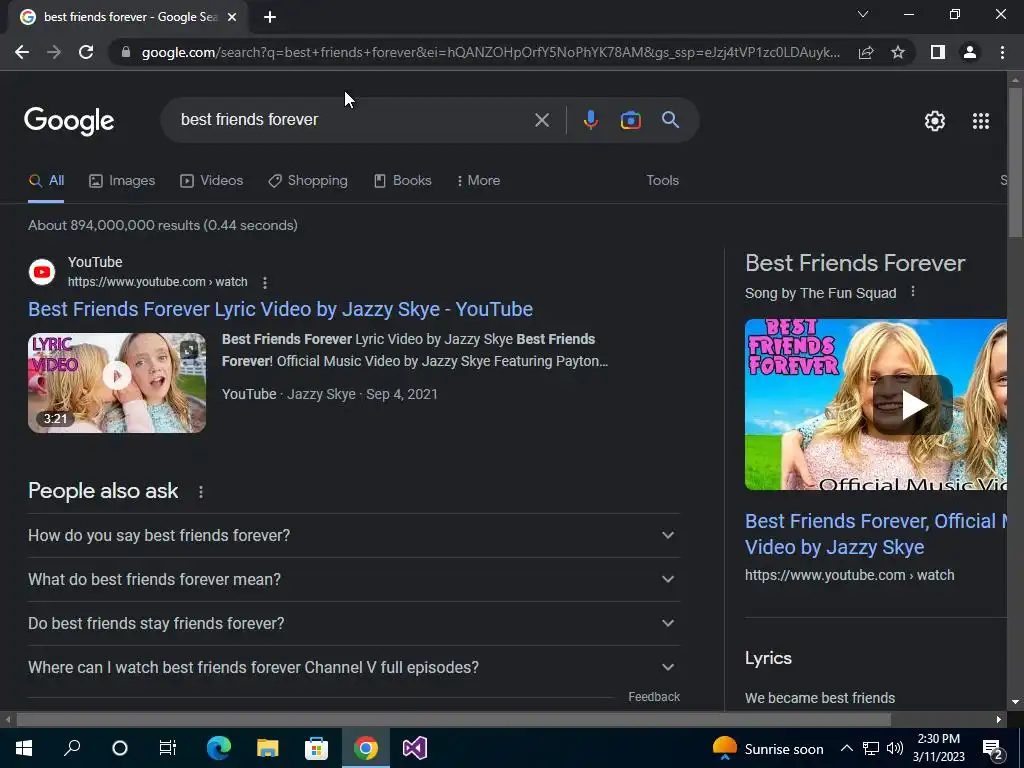
Task: Select "About 894,000,000 results" text
Action: pos(114,225)
